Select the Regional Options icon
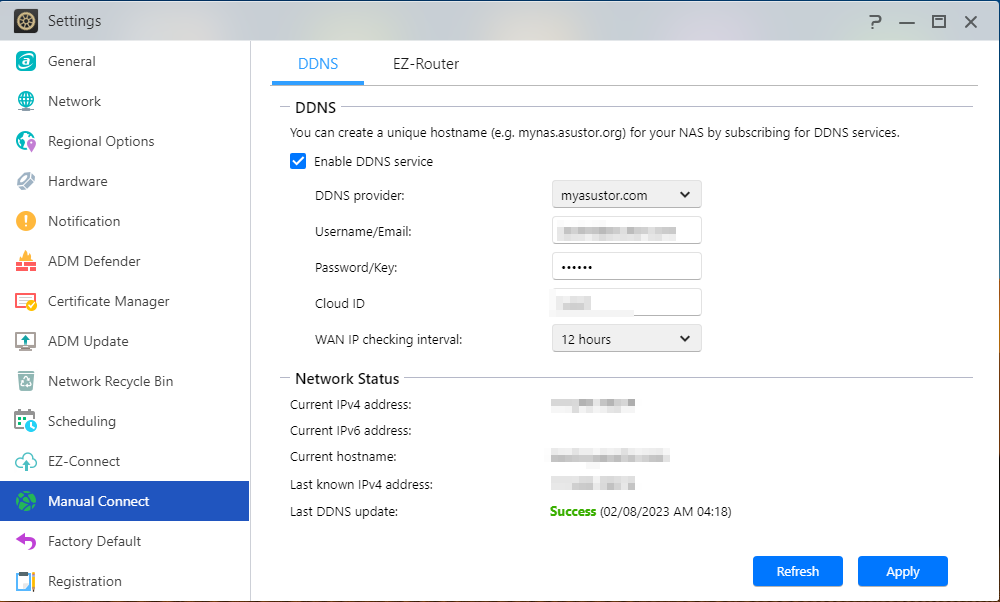 point(26,141)
